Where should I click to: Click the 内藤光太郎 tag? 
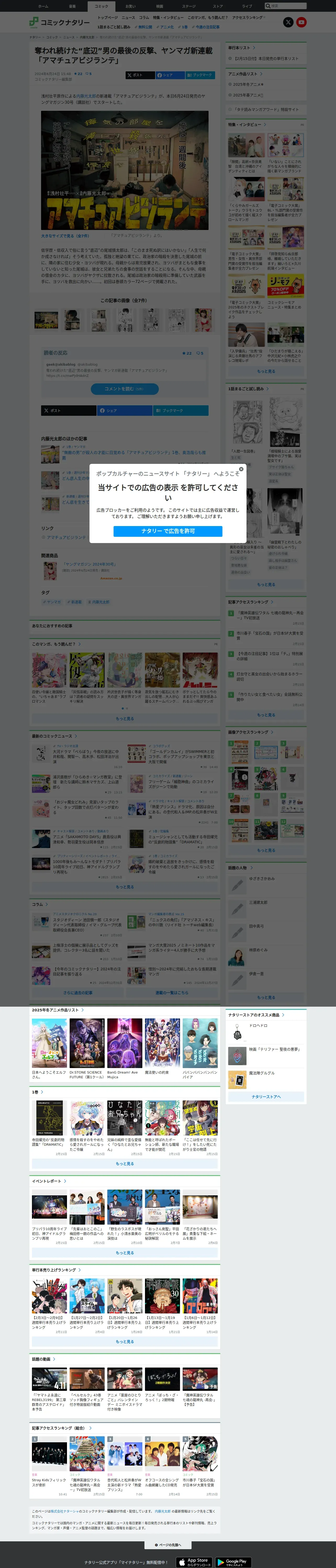point(99,602)
